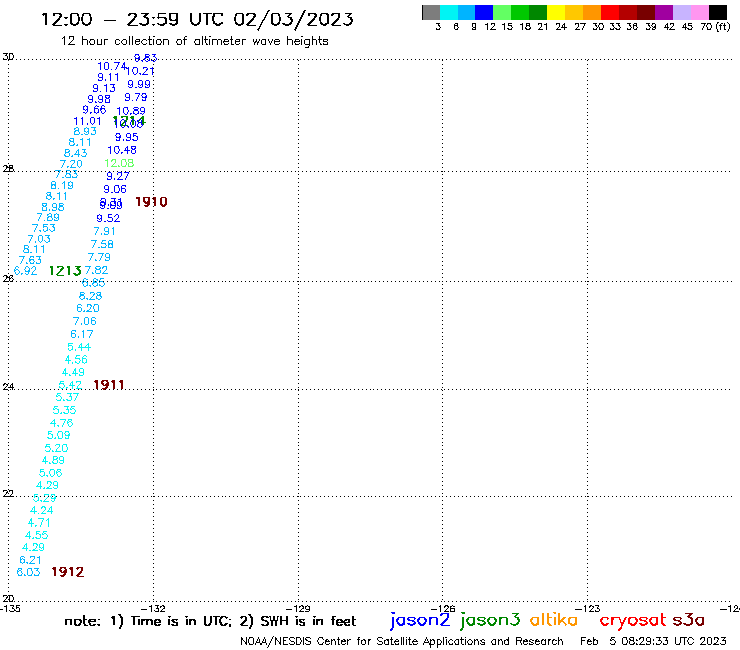Click the '8.43' wave height value
Viewport: 740px width, 650px height.
coord(76,153)
